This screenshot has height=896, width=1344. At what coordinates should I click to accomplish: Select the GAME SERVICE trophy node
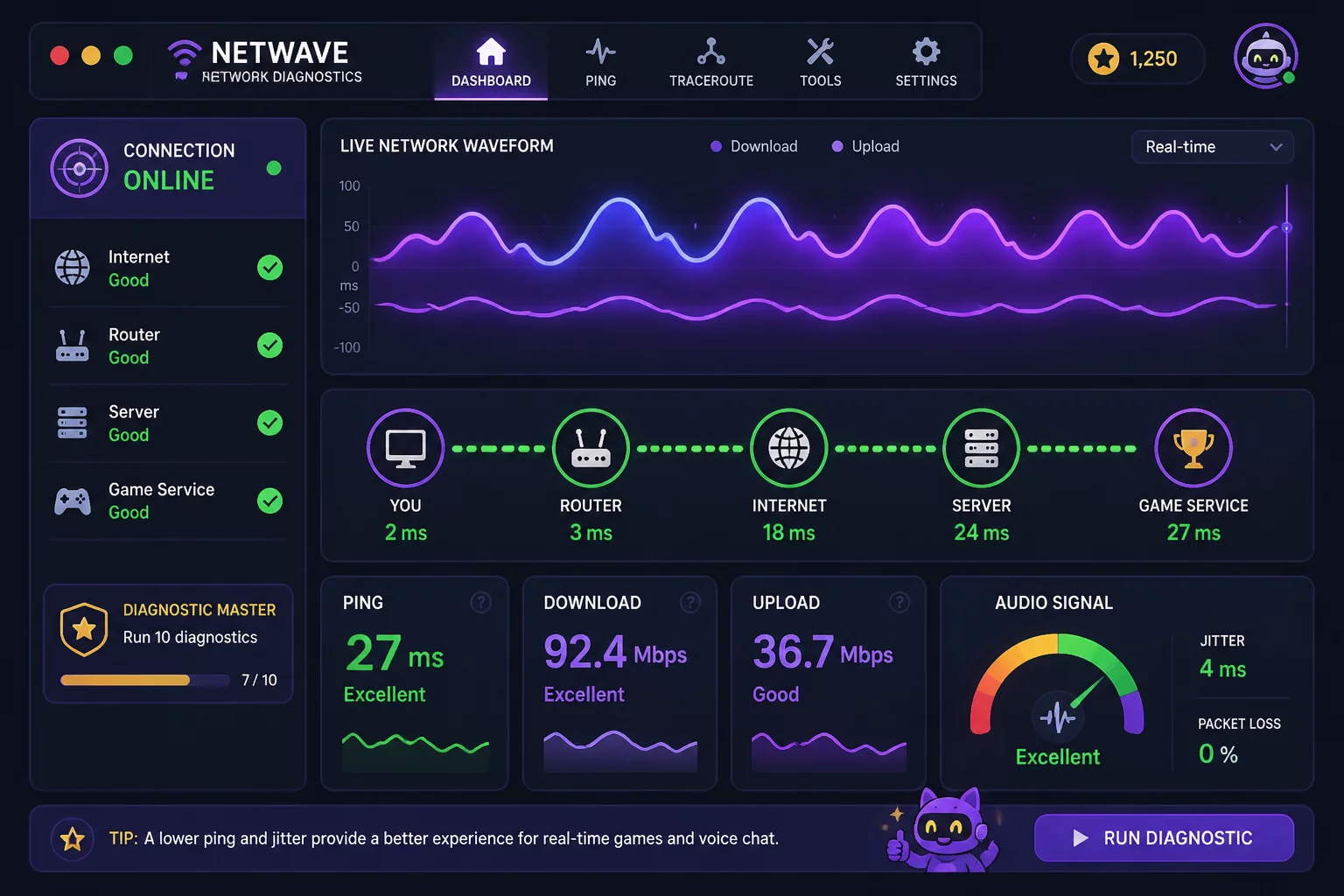1193,448
